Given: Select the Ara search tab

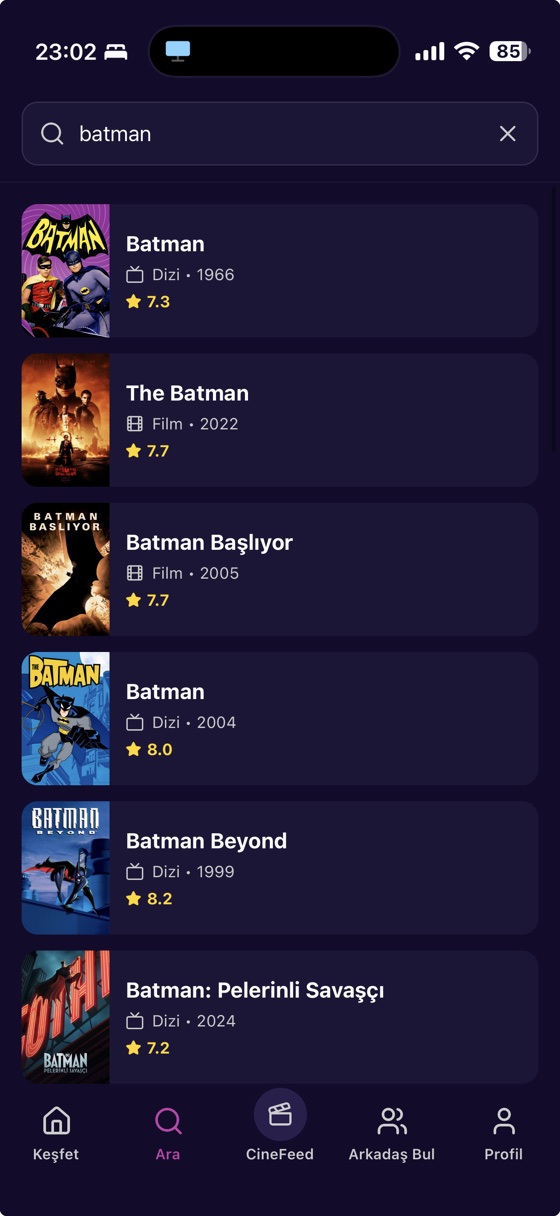Looking at the screenshot, I should (x=168, y=1134).
